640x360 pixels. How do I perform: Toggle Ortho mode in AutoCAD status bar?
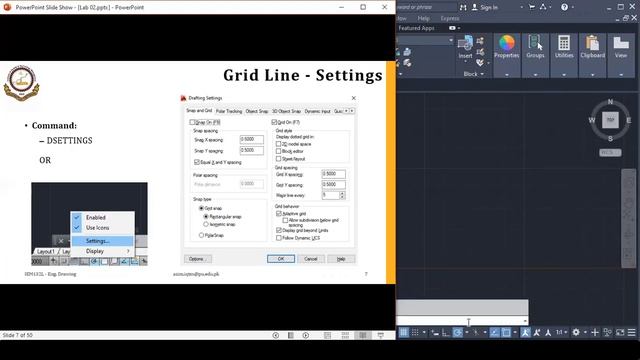pos(446,332)
